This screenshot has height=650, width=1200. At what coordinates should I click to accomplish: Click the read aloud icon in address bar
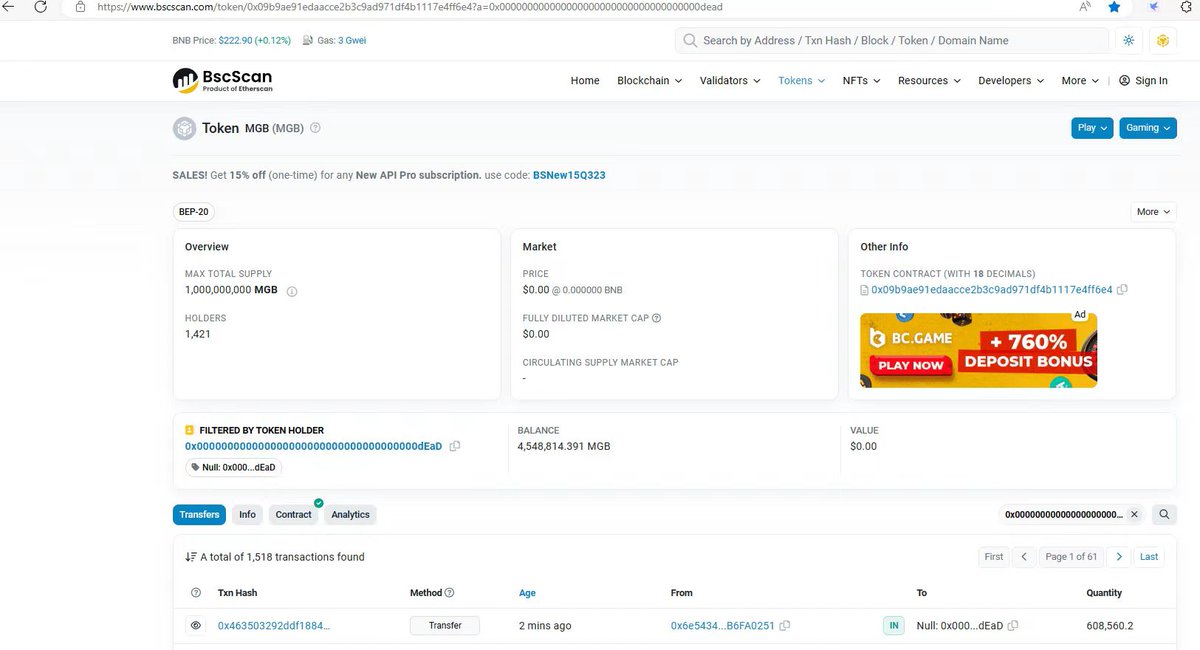[x=1086, y=7]
